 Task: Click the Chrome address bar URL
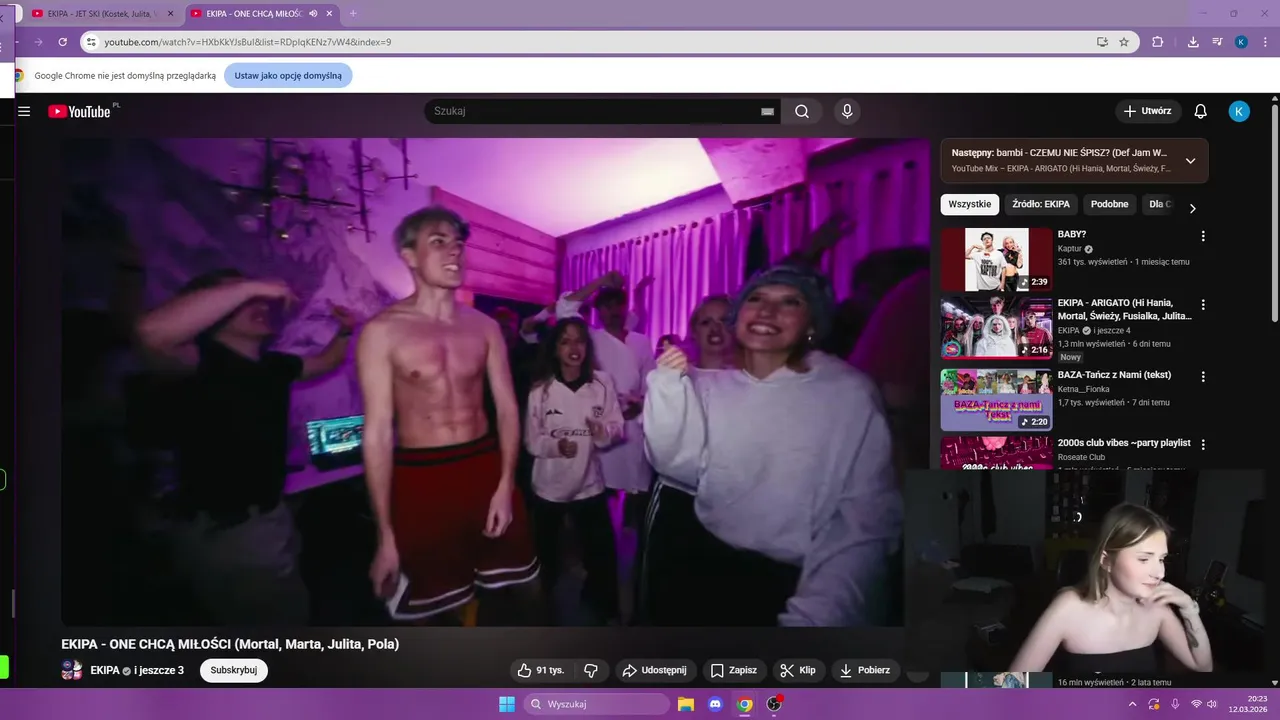247,42
